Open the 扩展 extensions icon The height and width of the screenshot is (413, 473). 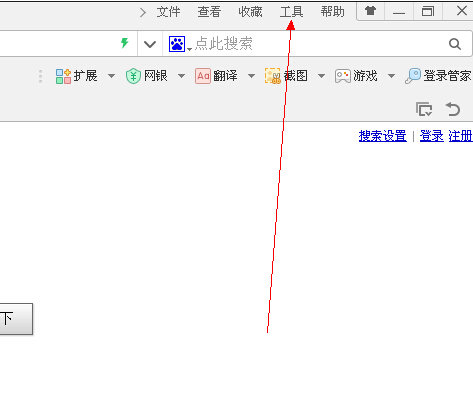[63, 76]
